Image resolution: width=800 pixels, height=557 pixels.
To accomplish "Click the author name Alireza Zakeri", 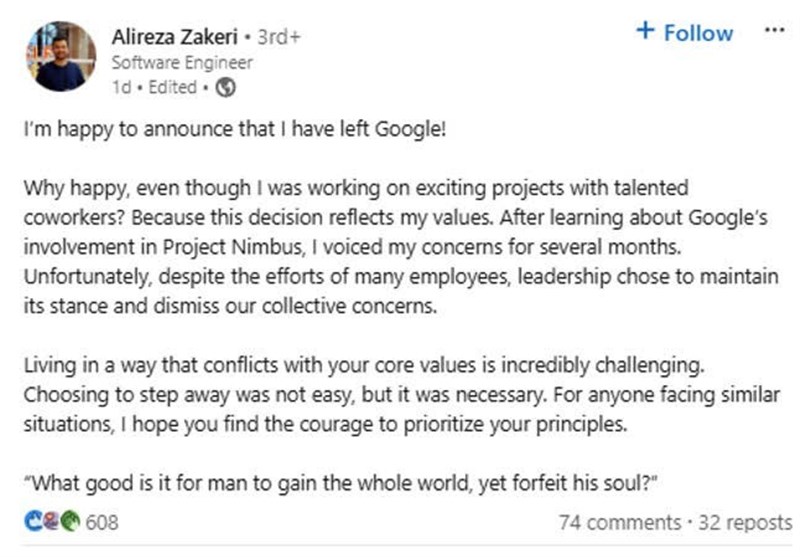I will tap(177, 37).
